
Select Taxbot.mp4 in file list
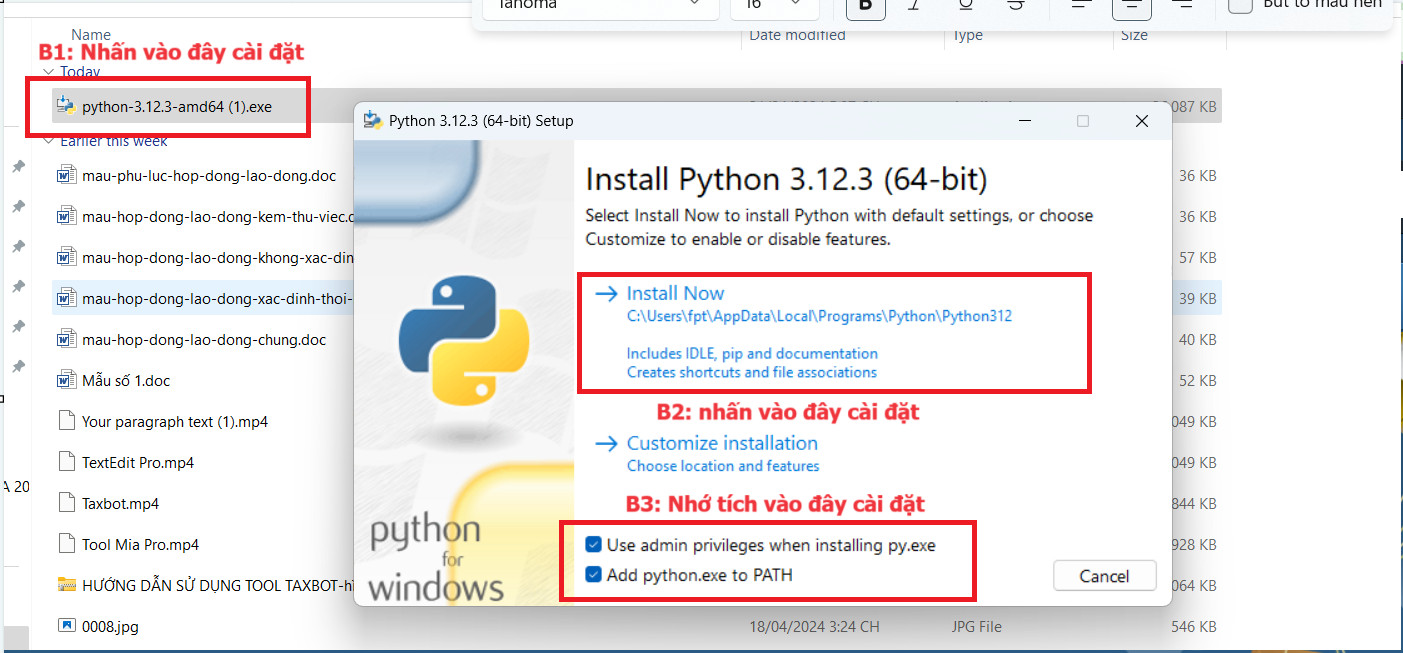click(120, 503)
